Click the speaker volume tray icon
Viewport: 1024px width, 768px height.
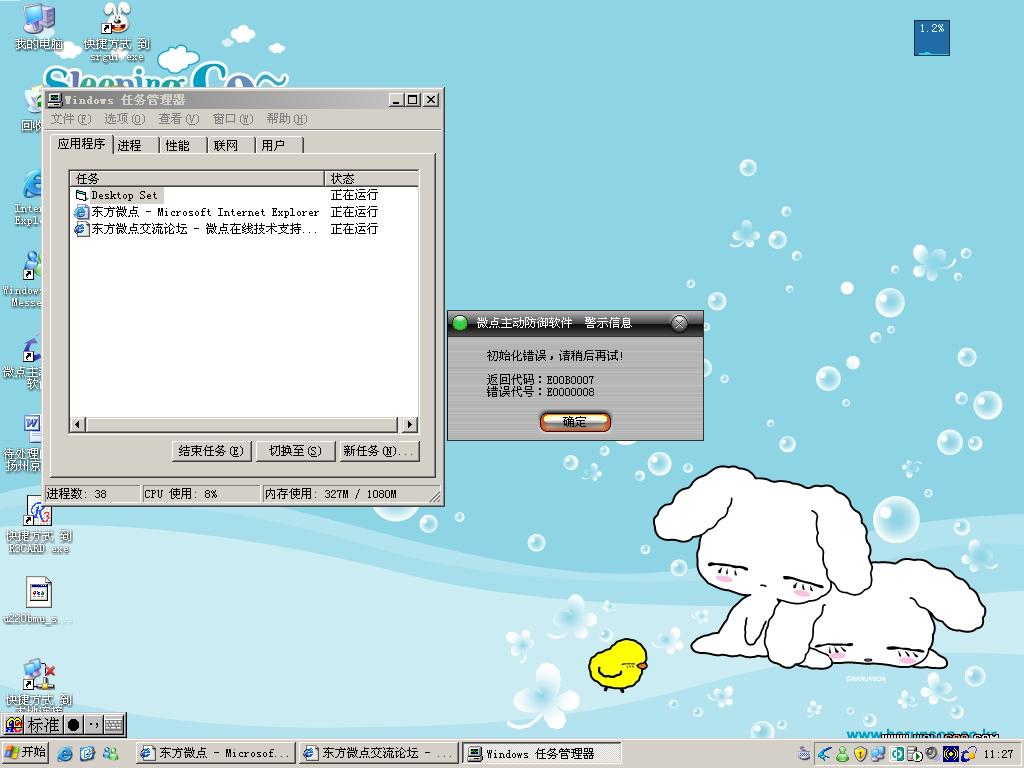tap(932, 754)
